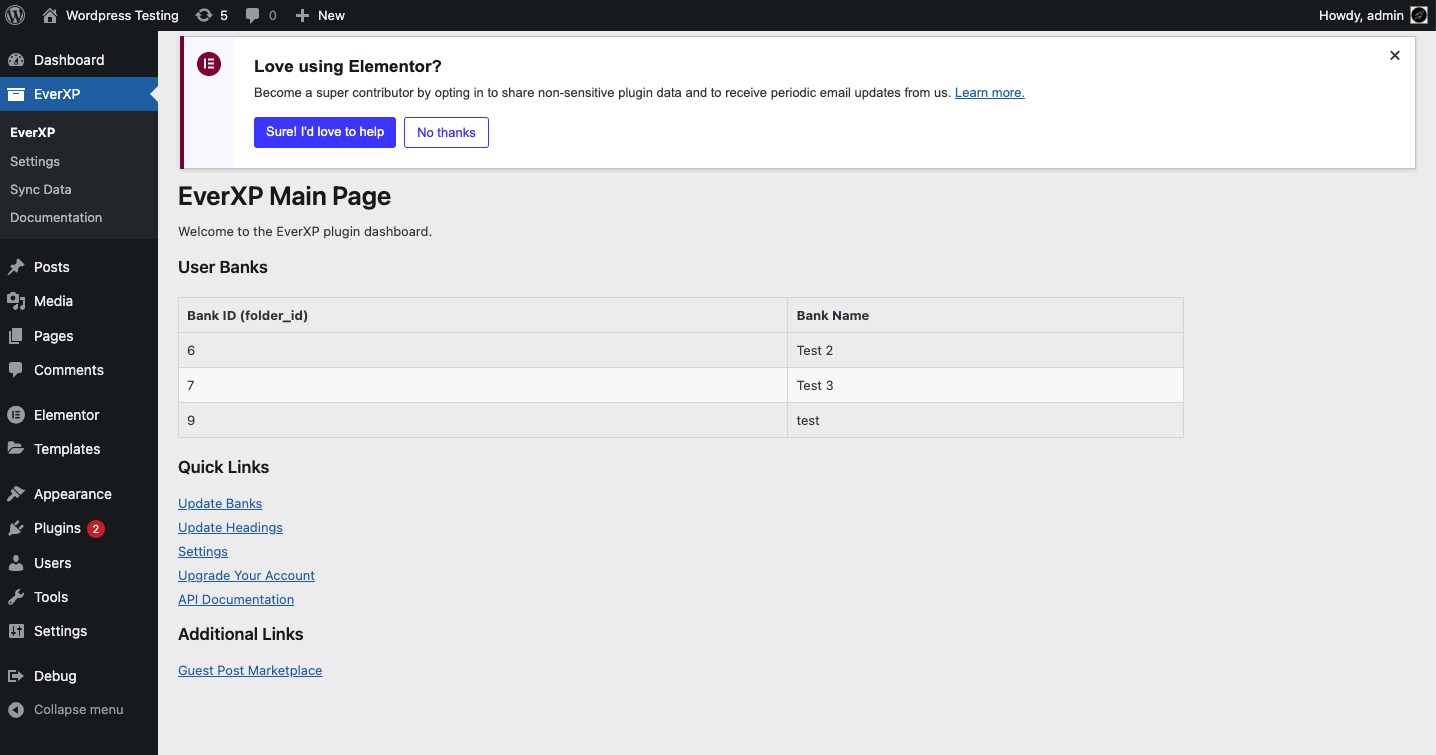Click the Bank ID cell showing 9
1436x755 pixels.
[483, 420]
